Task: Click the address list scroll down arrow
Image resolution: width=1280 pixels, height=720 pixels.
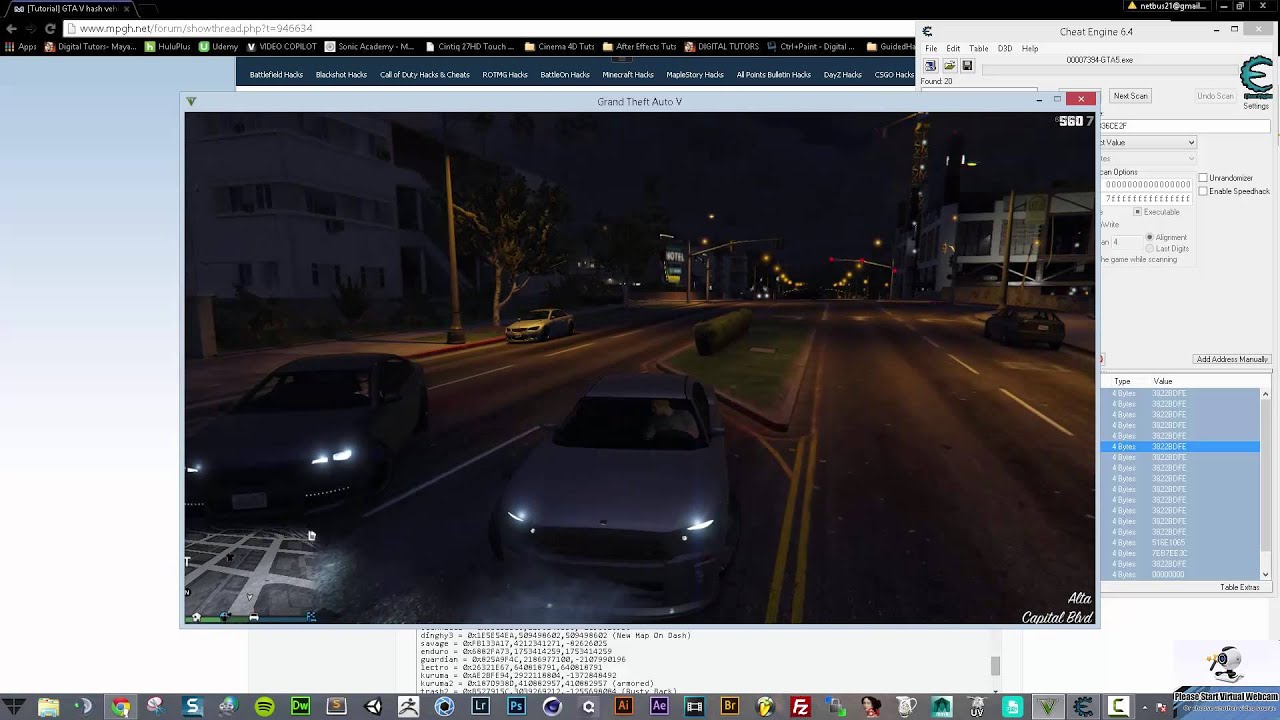Action: pyautogui.click(x=1265, y=574)
